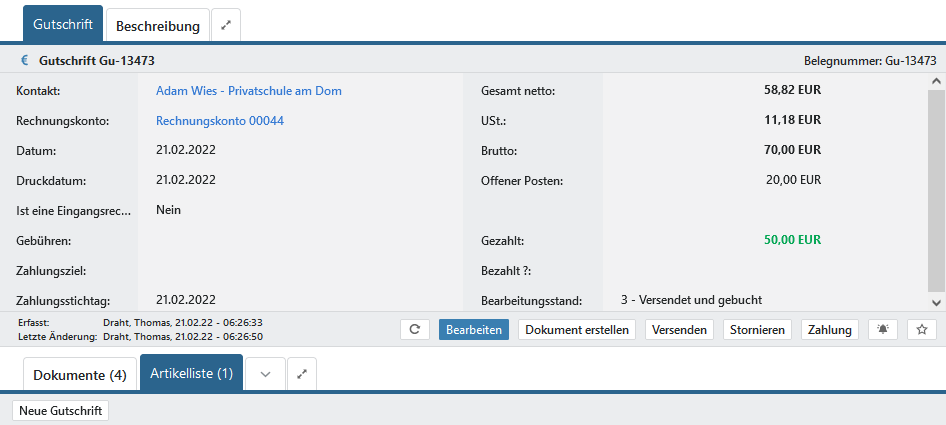Select the Gutschrift tab

click(x=63, y=24)
